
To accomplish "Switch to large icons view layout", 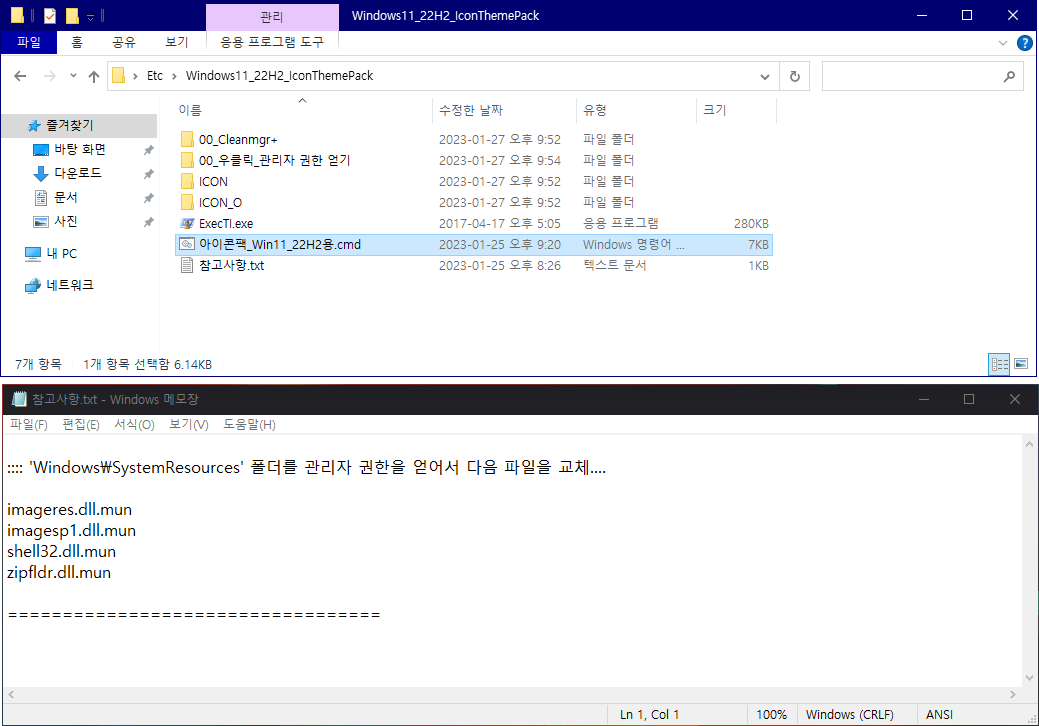I will click(x=1021, y=364).
